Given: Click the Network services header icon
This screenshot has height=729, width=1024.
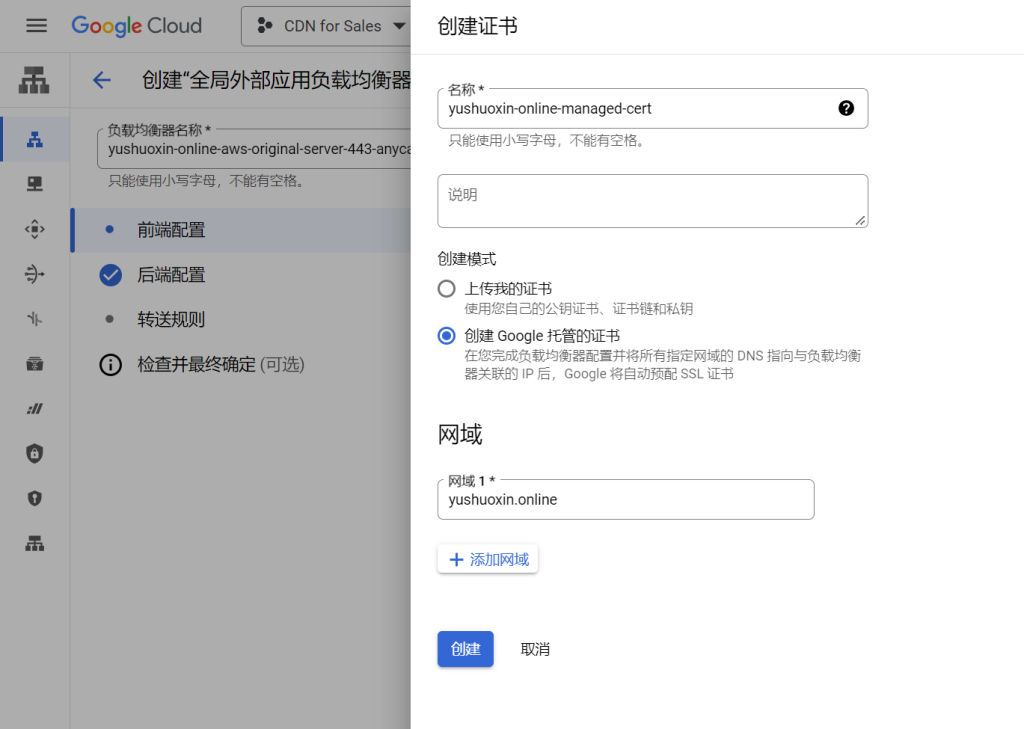Looking at the screenshot, I should (35, 80).
